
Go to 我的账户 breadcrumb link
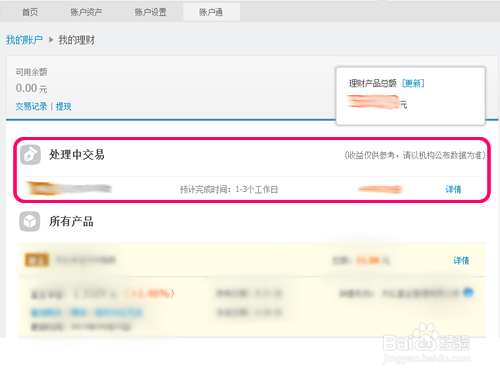24,40
